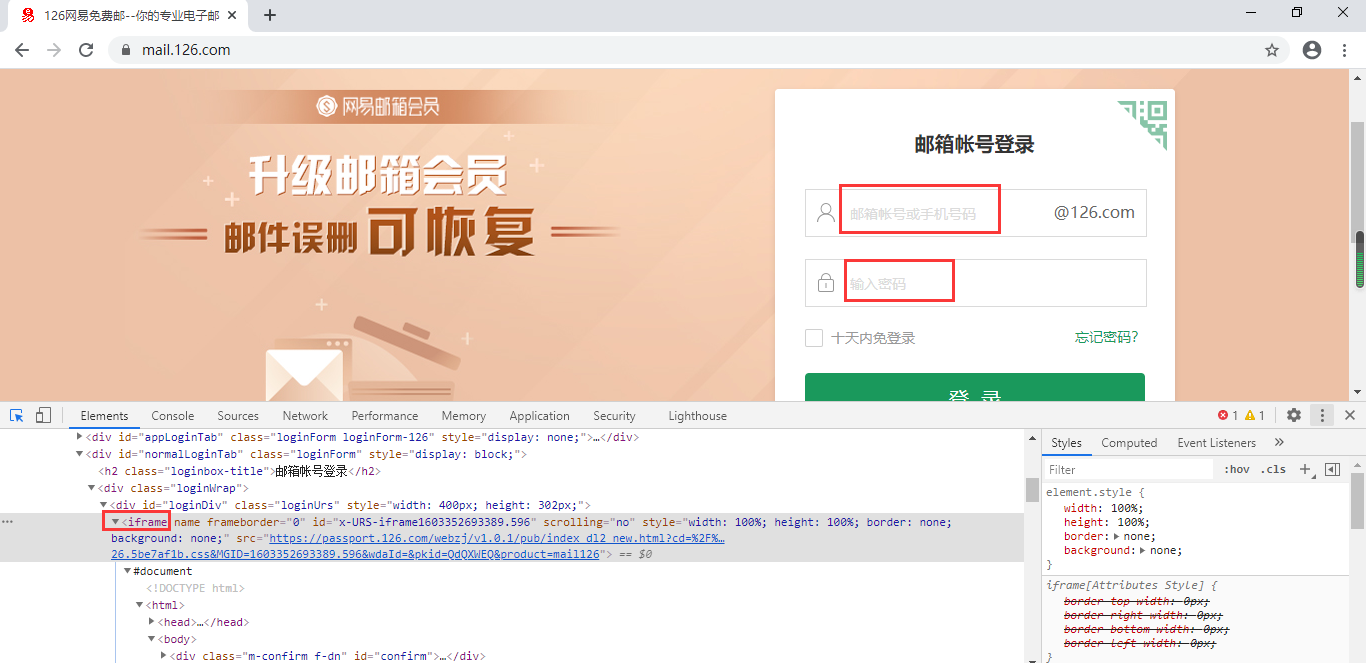Open the Chrome profile avatar icon
The image size is (1366, 663).
(1312, 50)
